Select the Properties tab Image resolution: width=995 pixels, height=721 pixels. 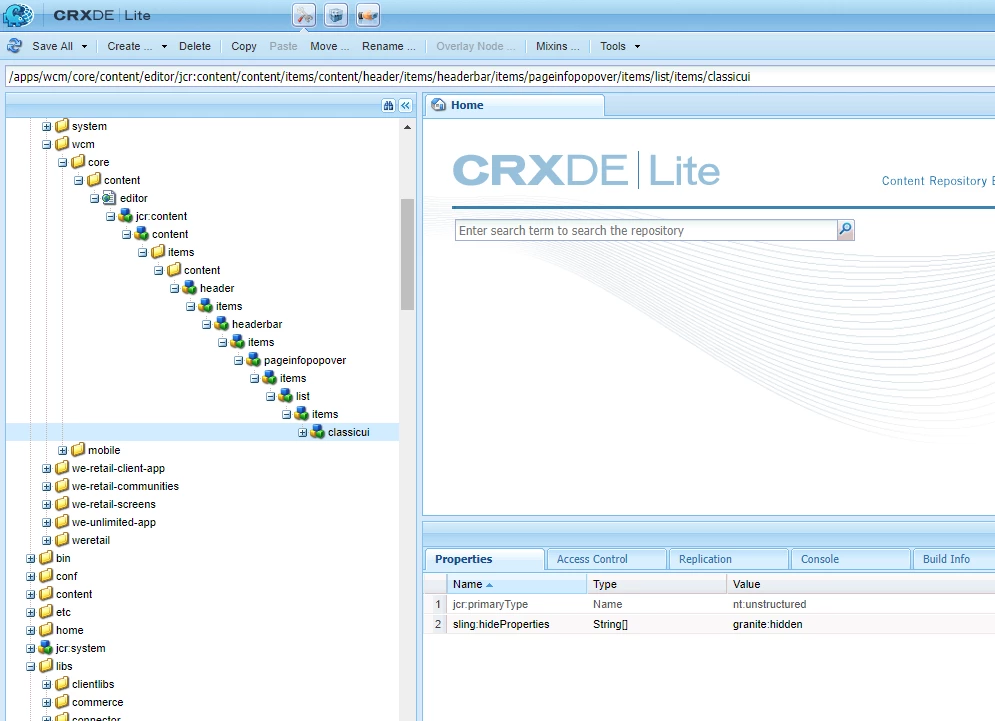[484, 559]
